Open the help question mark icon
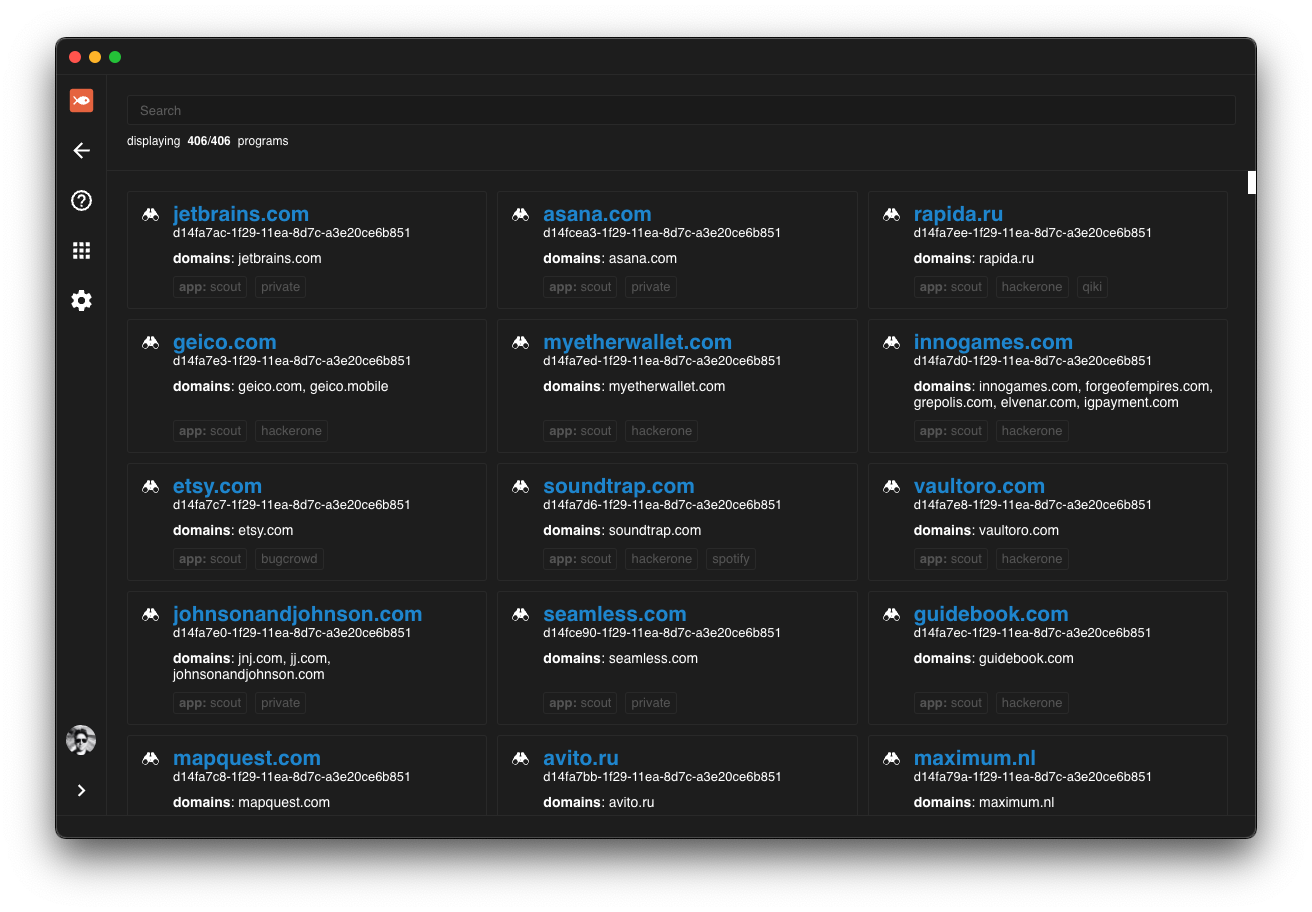1312x912 pixels. (x=81, y=200)
